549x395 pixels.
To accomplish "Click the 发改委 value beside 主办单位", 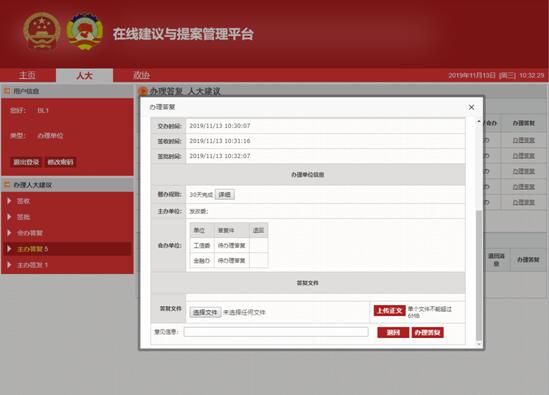I will coord(199,211).
